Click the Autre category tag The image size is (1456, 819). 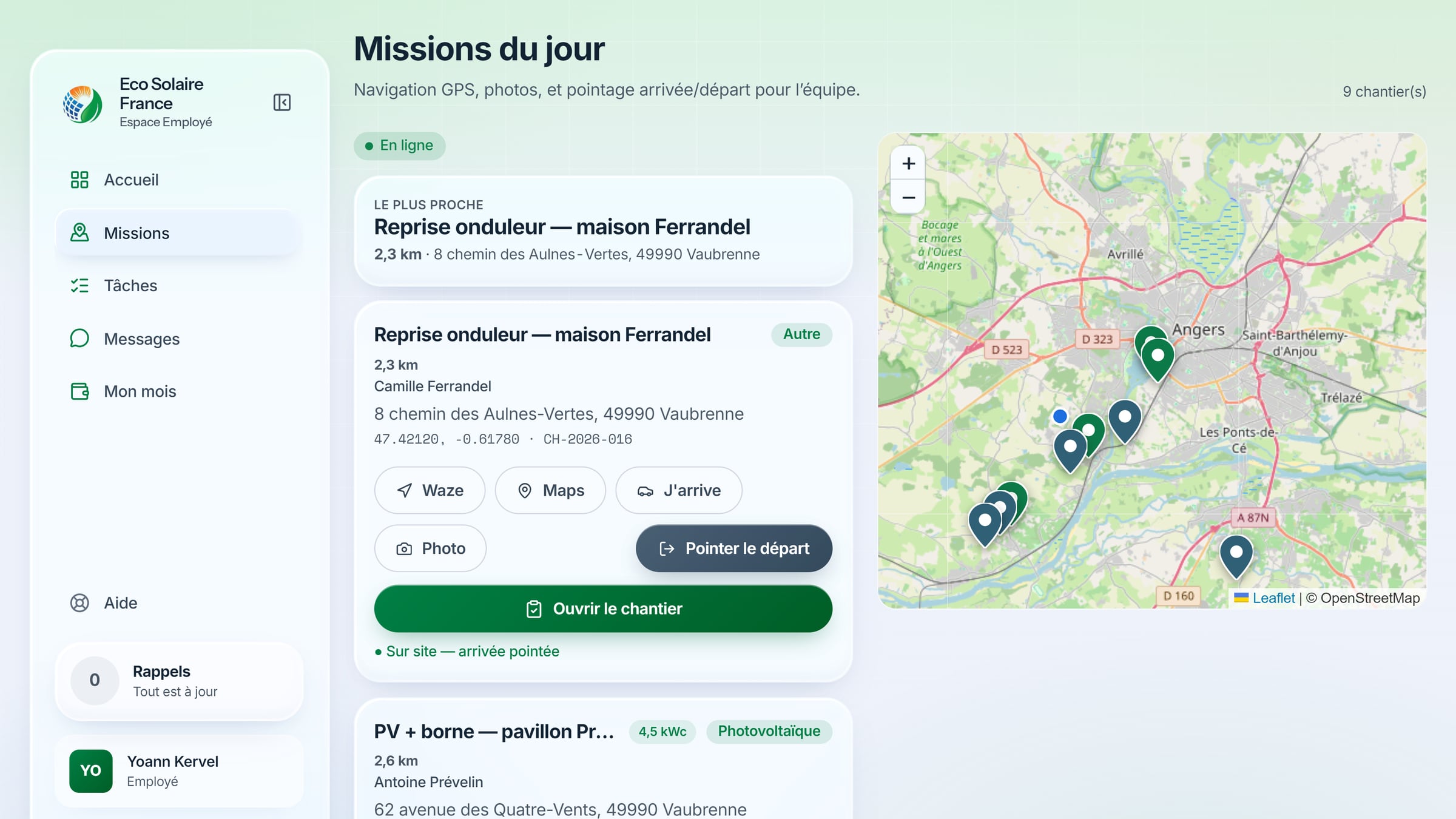pyautogui.click(x=801, y=334)
